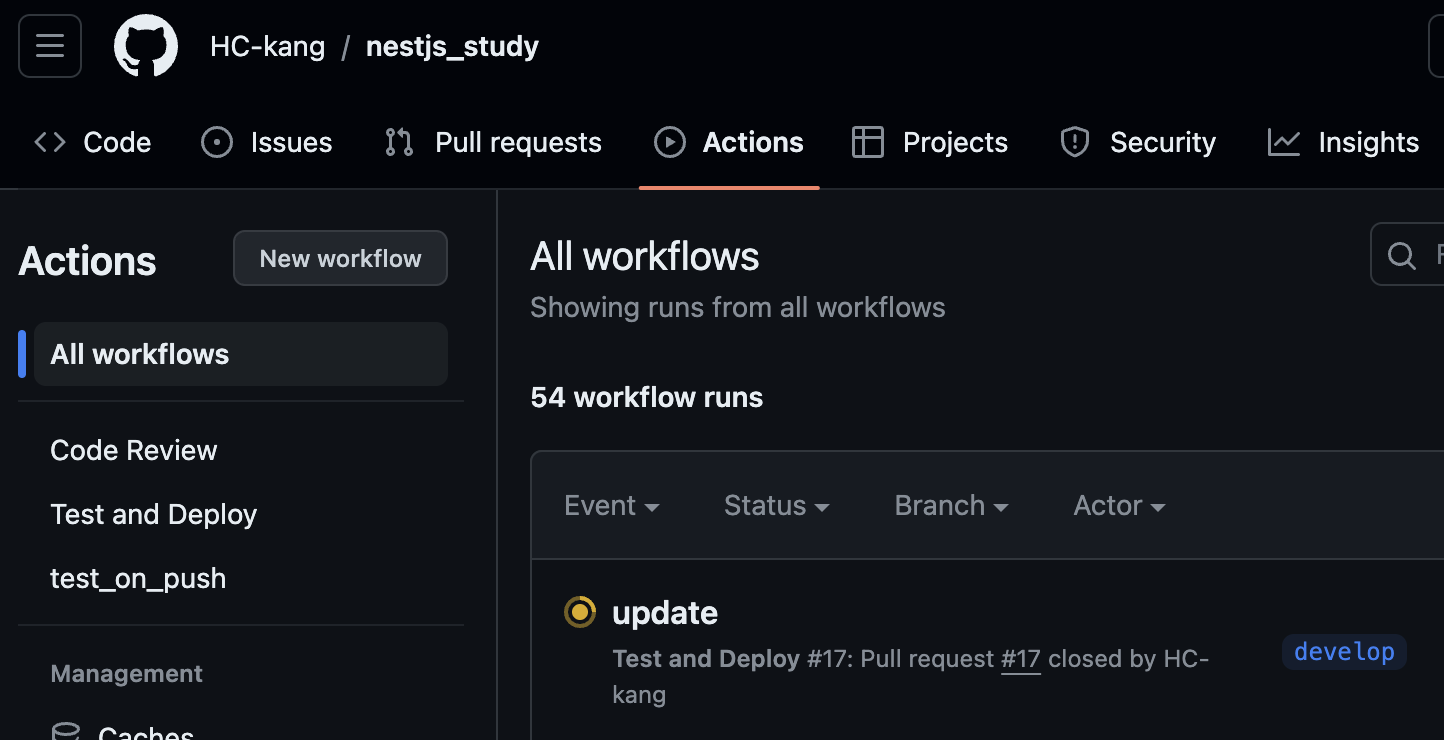Click the Insights graph icon
The height and width of the screenshot is (740, 1444).
click(x=1284, y=143)
